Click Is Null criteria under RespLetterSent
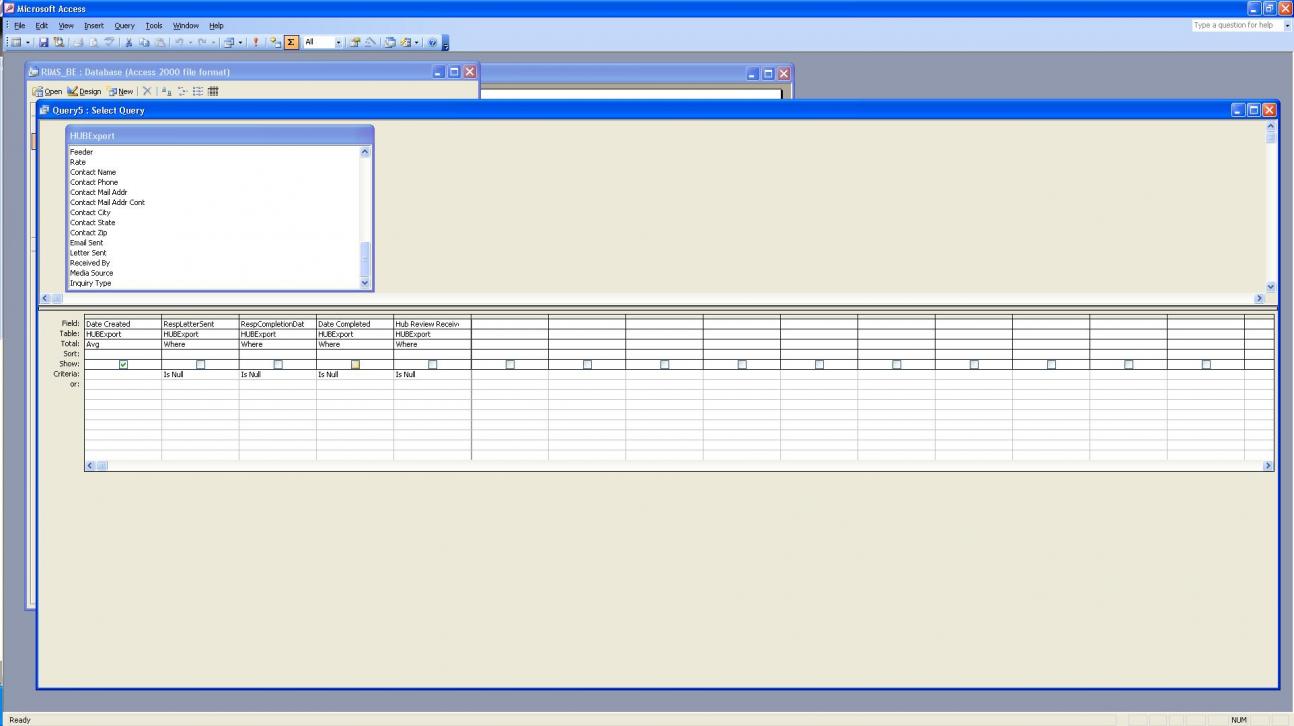Screen dimensions: 1294x726 (200, 374)
